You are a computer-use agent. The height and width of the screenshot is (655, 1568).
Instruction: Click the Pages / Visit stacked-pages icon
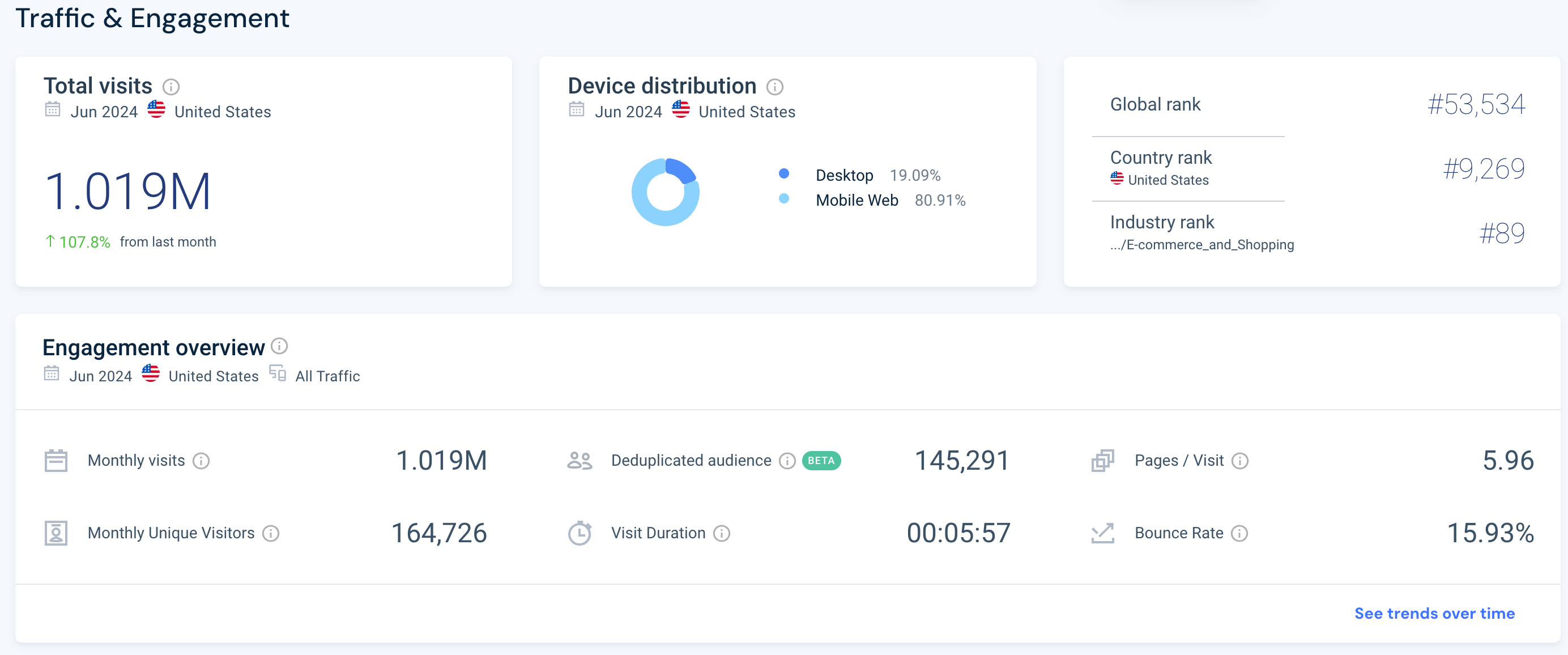click(1103, 461)
